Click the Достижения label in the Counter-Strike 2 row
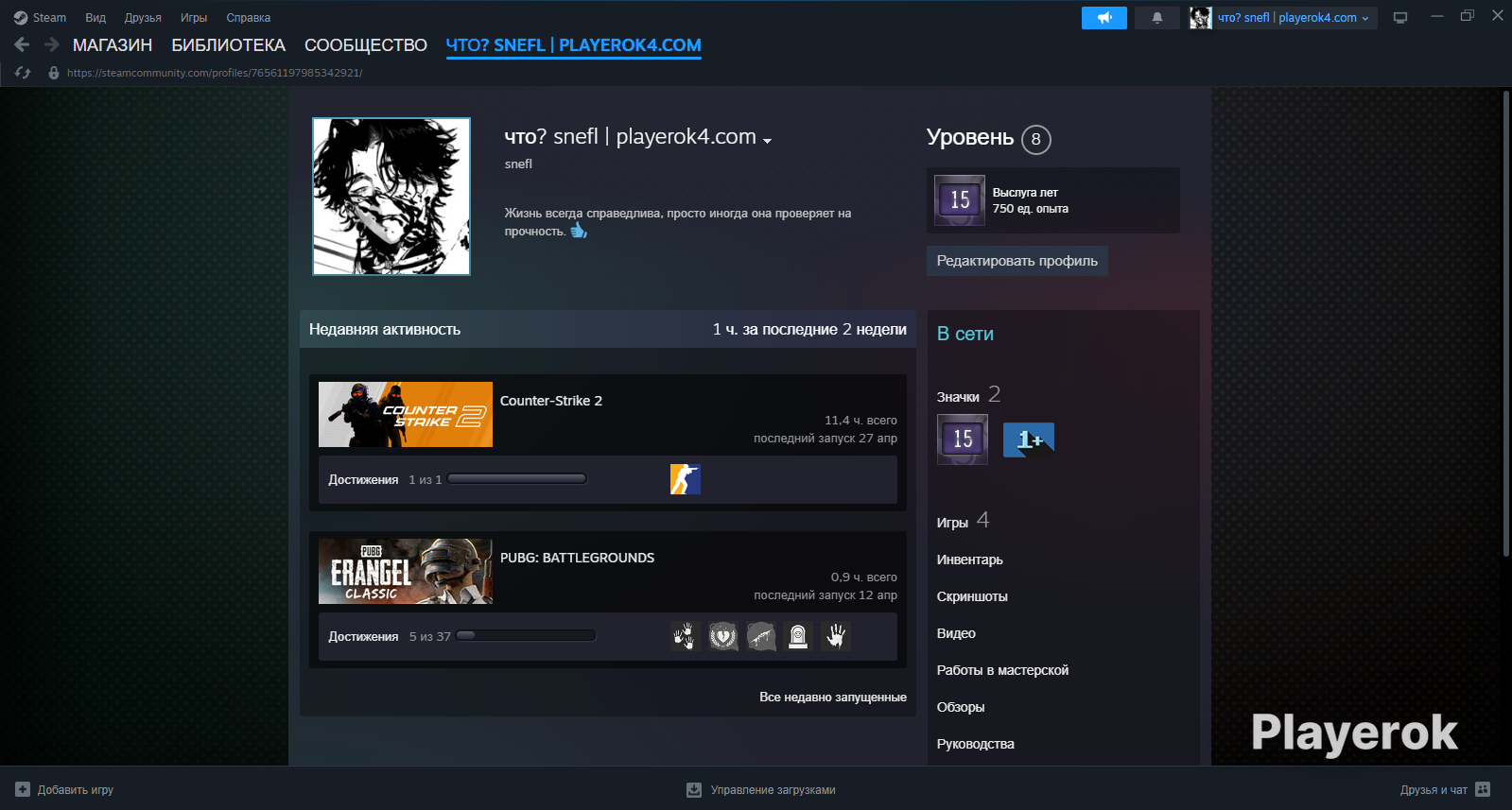The width and height of the screenshot is (1512, 810). coord(363,480)
